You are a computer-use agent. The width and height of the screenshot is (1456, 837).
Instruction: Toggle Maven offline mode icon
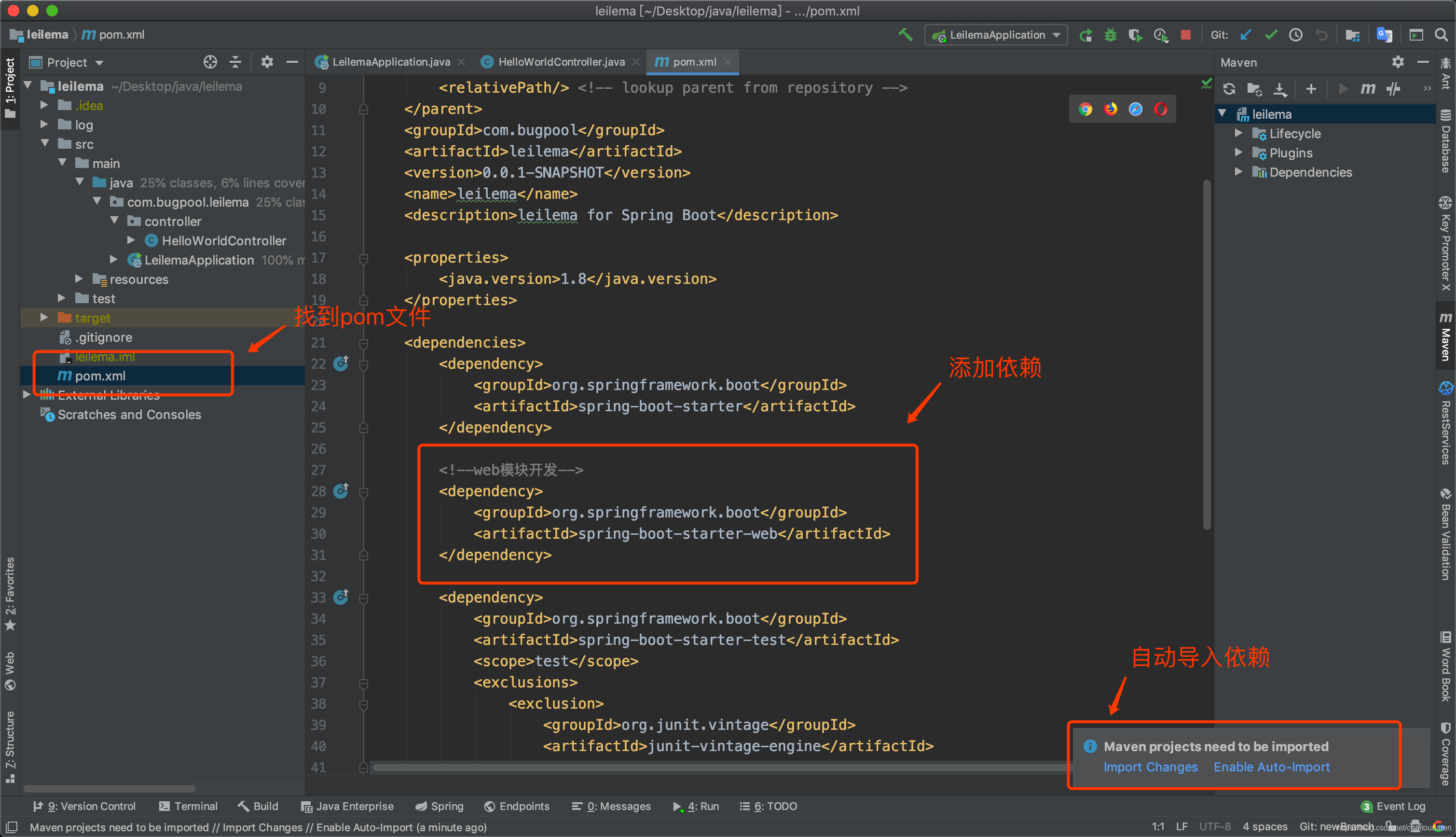click(1393, 89)
